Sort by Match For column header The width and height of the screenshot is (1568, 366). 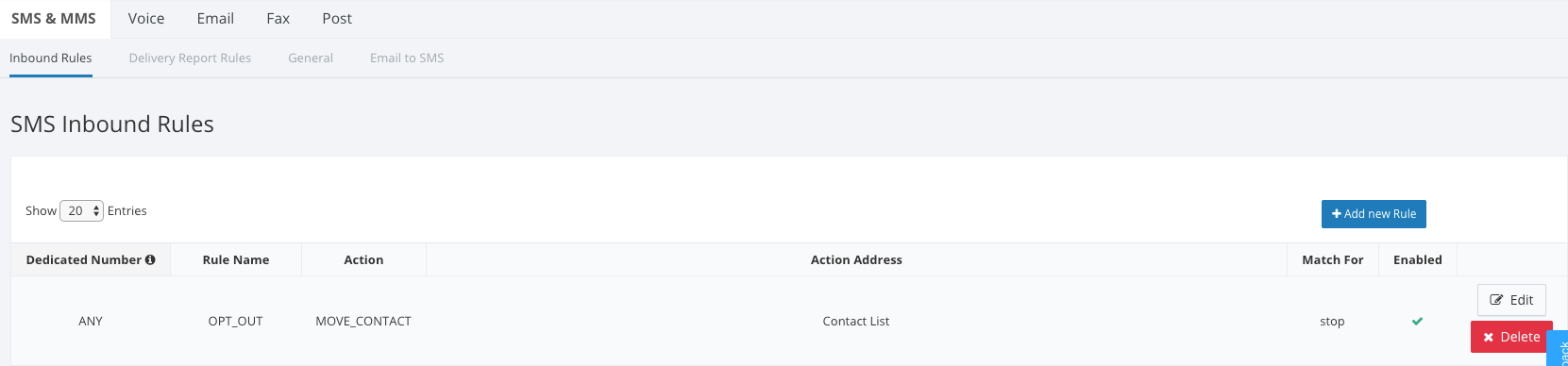pyautogui.click(x=1333, y=260)
